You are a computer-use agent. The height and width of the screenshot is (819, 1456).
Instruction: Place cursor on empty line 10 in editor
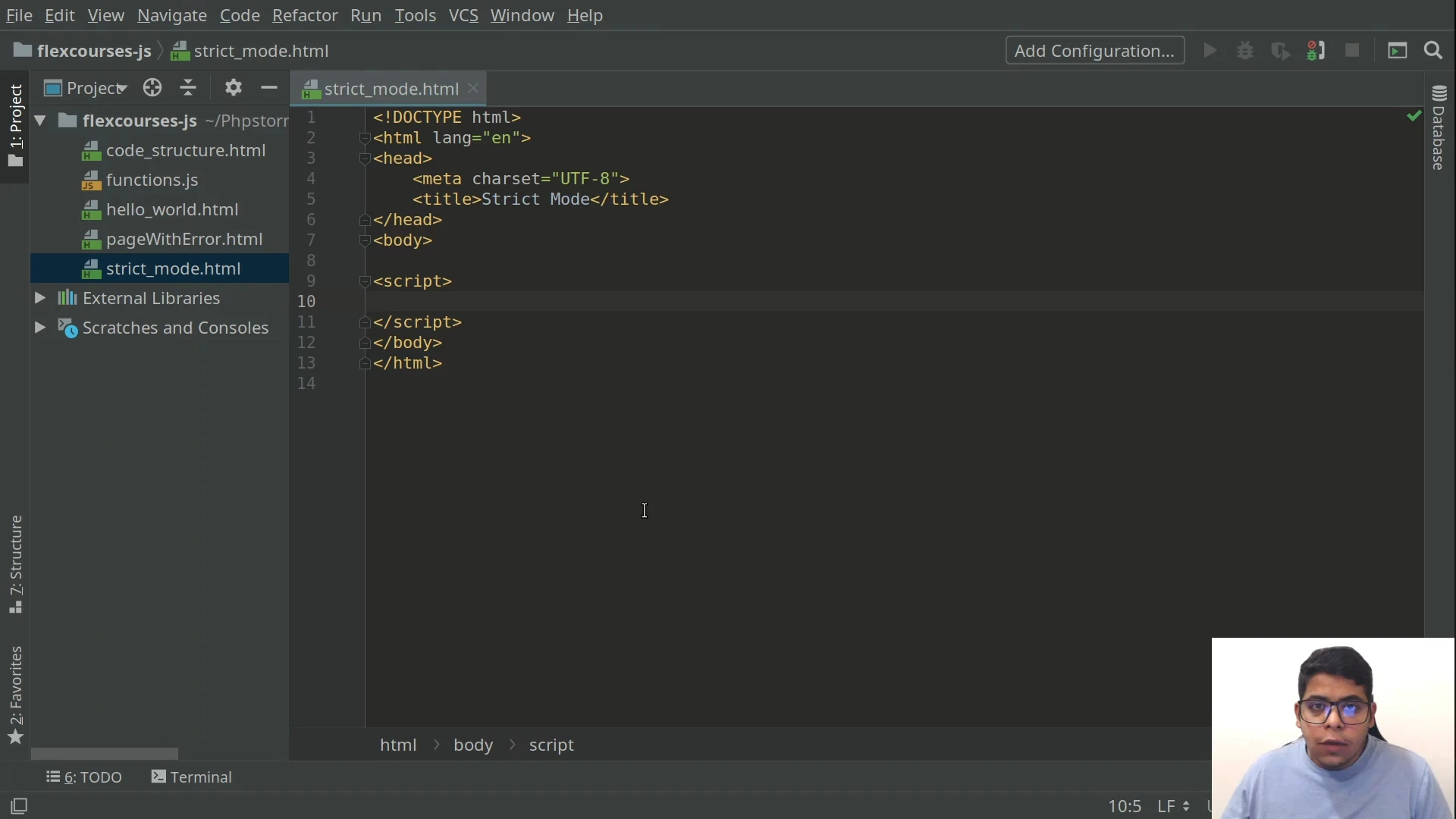(895, 302)
